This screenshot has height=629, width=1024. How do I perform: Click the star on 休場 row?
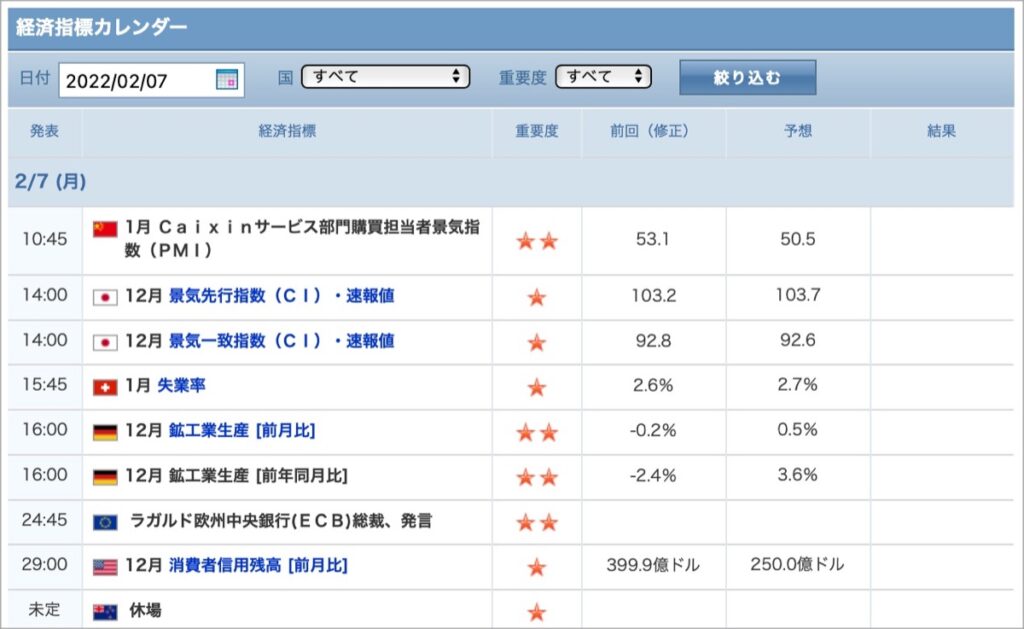tap(537, 612)
